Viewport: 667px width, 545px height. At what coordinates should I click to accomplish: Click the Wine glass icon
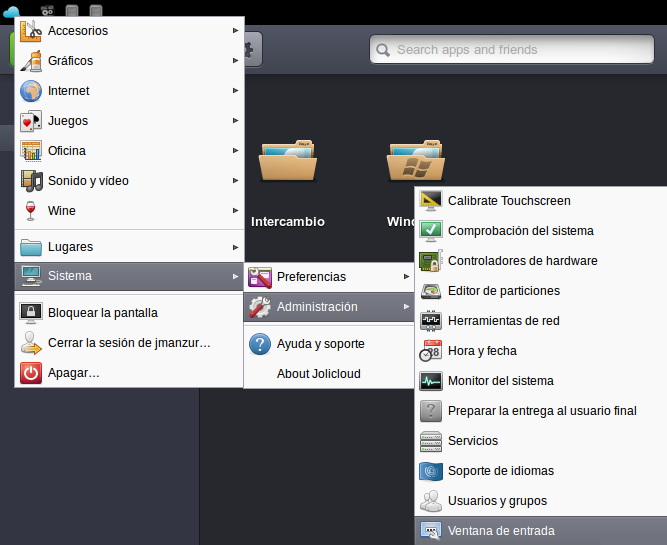pos(31,211)
